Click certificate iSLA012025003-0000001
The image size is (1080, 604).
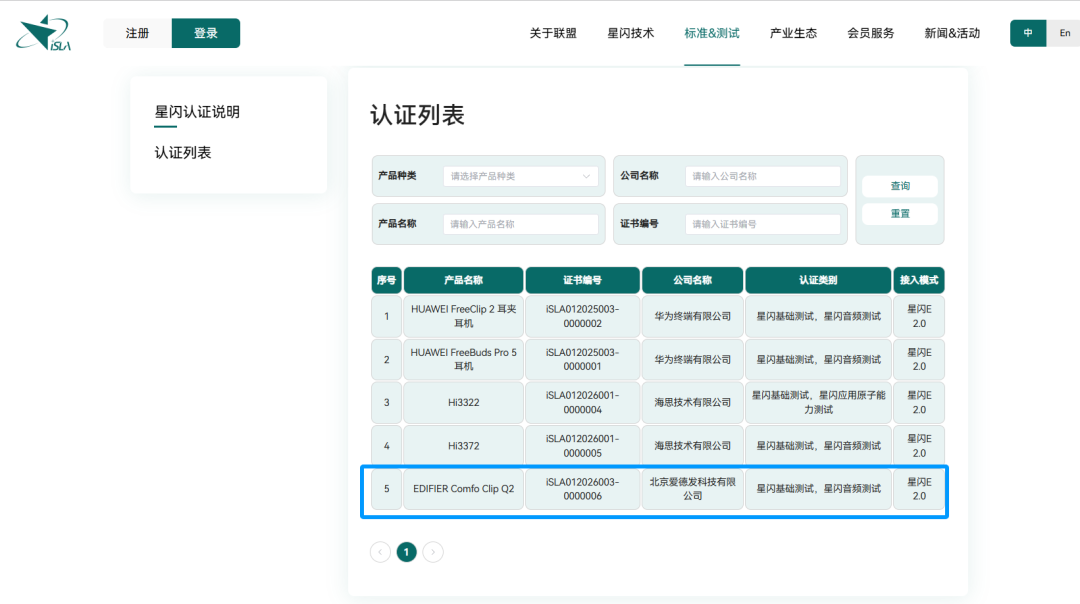click(x=583, y=360)
